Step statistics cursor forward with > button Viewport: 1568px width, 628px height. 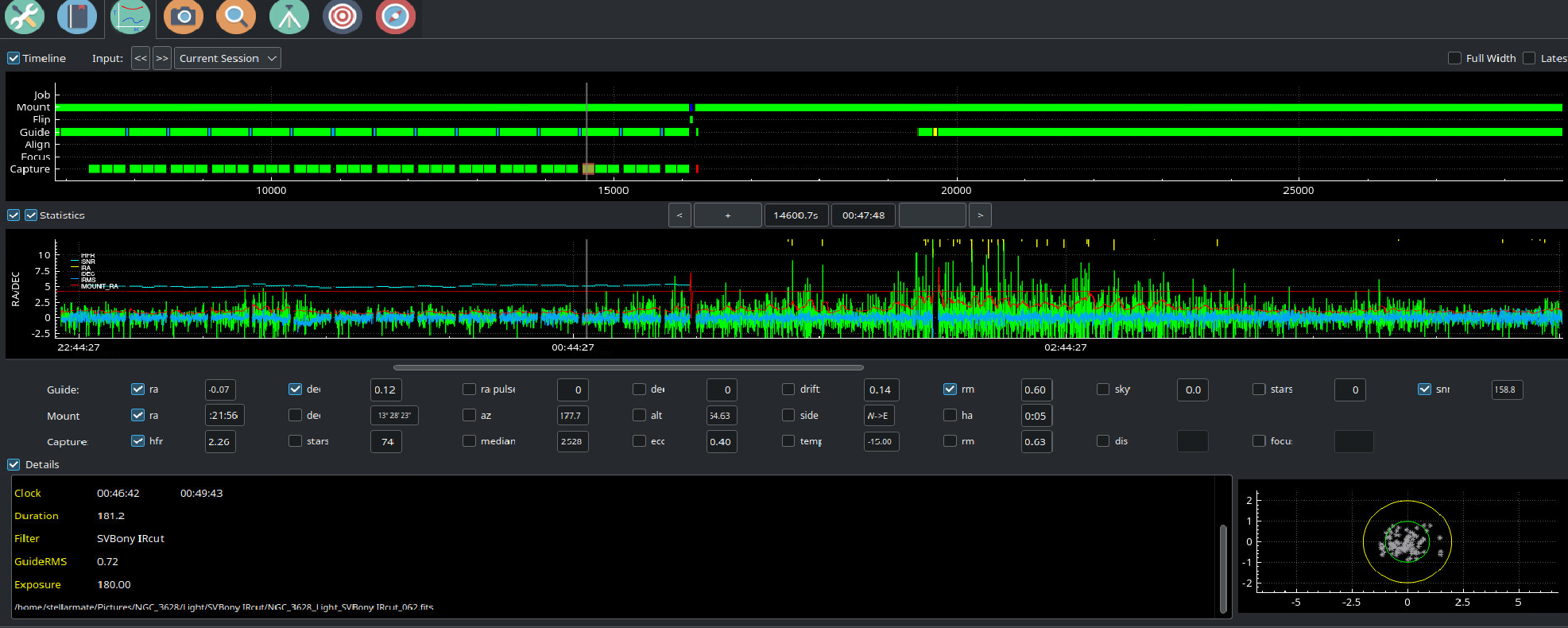pyautogui.click(x=980, y=215)
